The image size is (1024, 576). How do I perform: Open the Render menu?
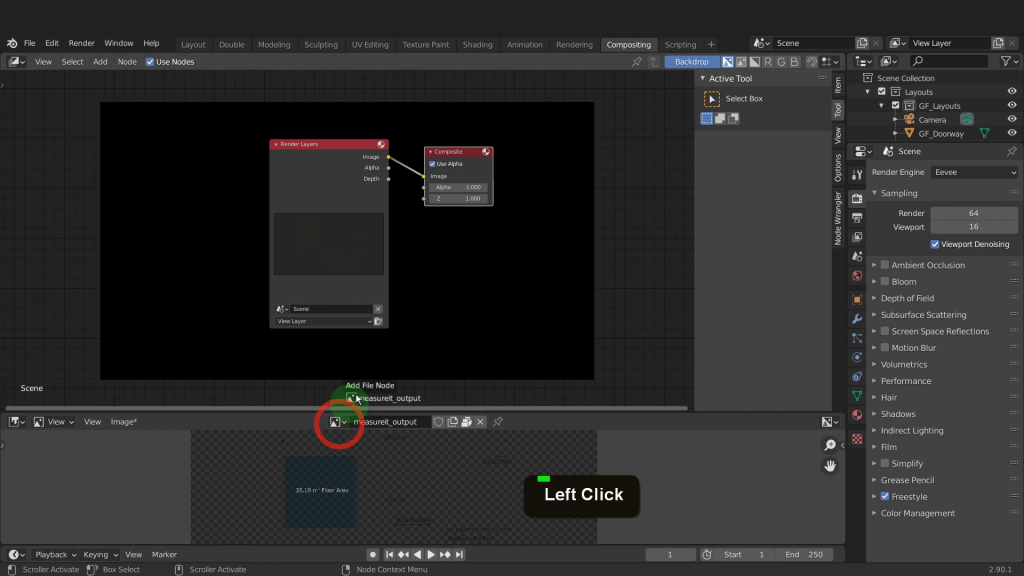pyautogui.click(x=82, y=44)
